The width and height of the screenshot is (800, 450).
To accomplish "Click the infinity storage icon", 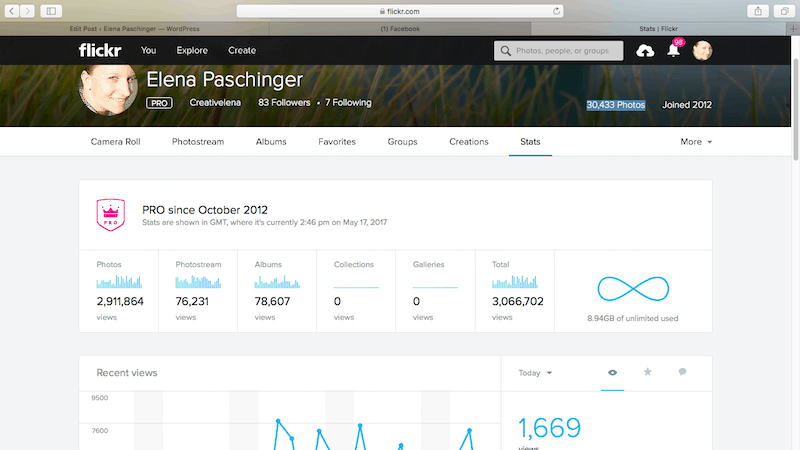I will pyautogui.click(x=633, y=289).
